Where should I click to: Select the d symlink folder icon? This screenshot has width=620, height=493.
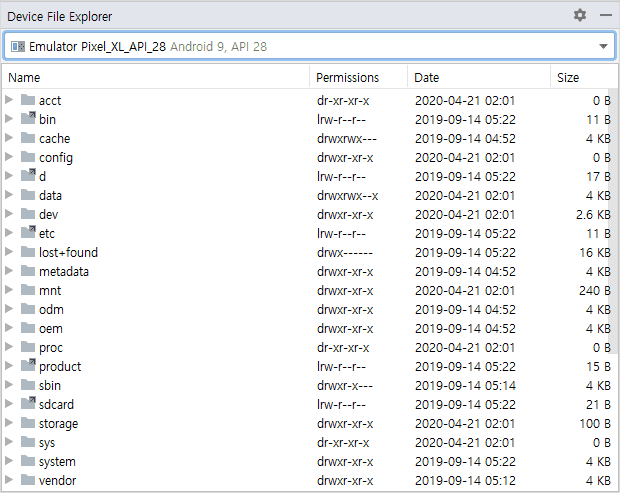click(x=28, y=175)
